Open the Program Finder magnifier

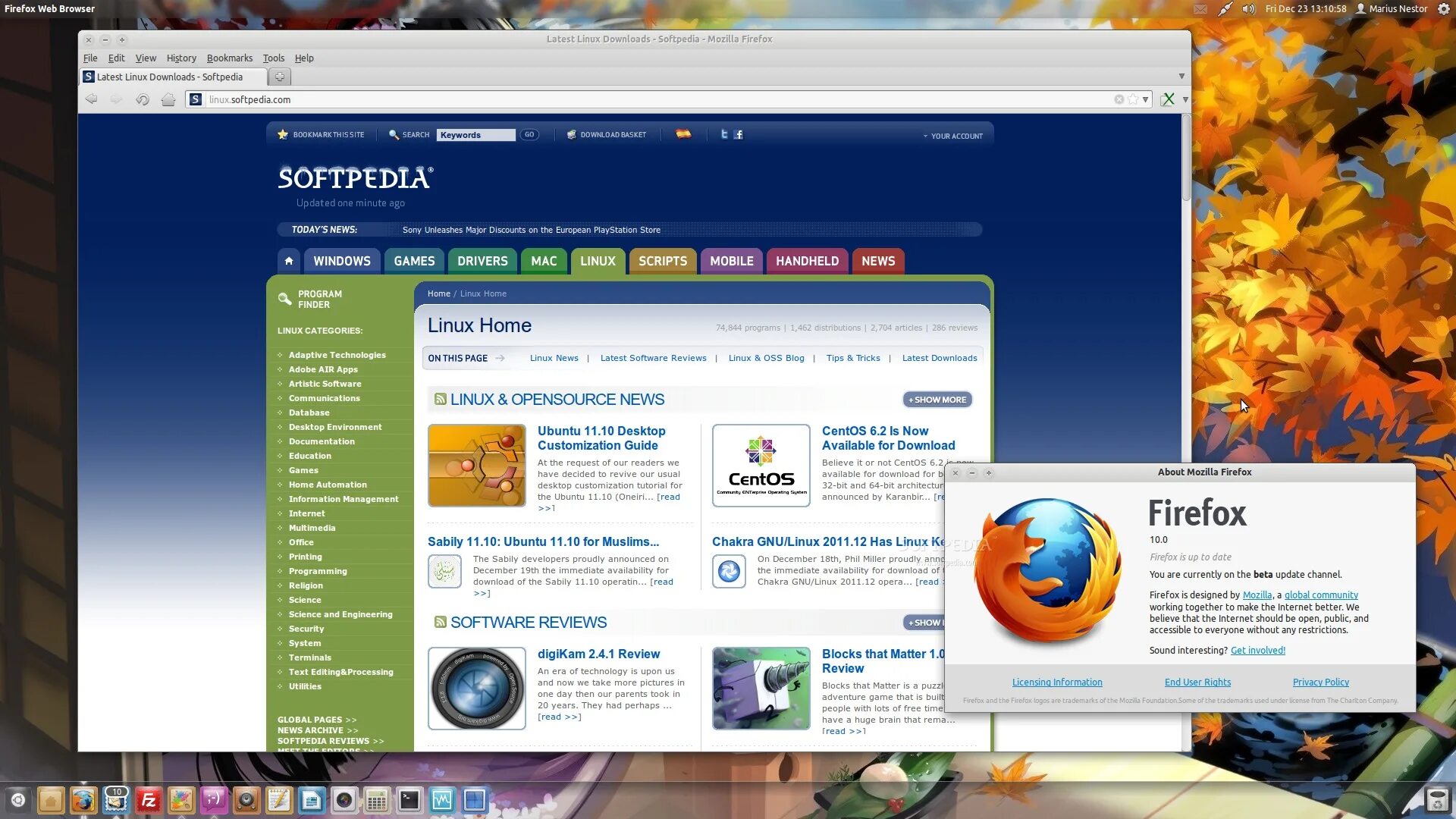[284, 299]
